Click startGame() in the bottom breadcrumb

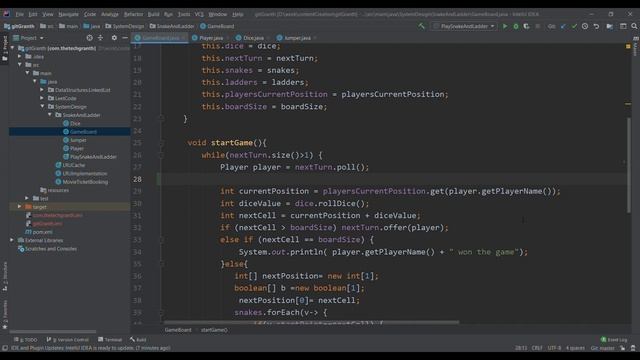click(214, 330)
